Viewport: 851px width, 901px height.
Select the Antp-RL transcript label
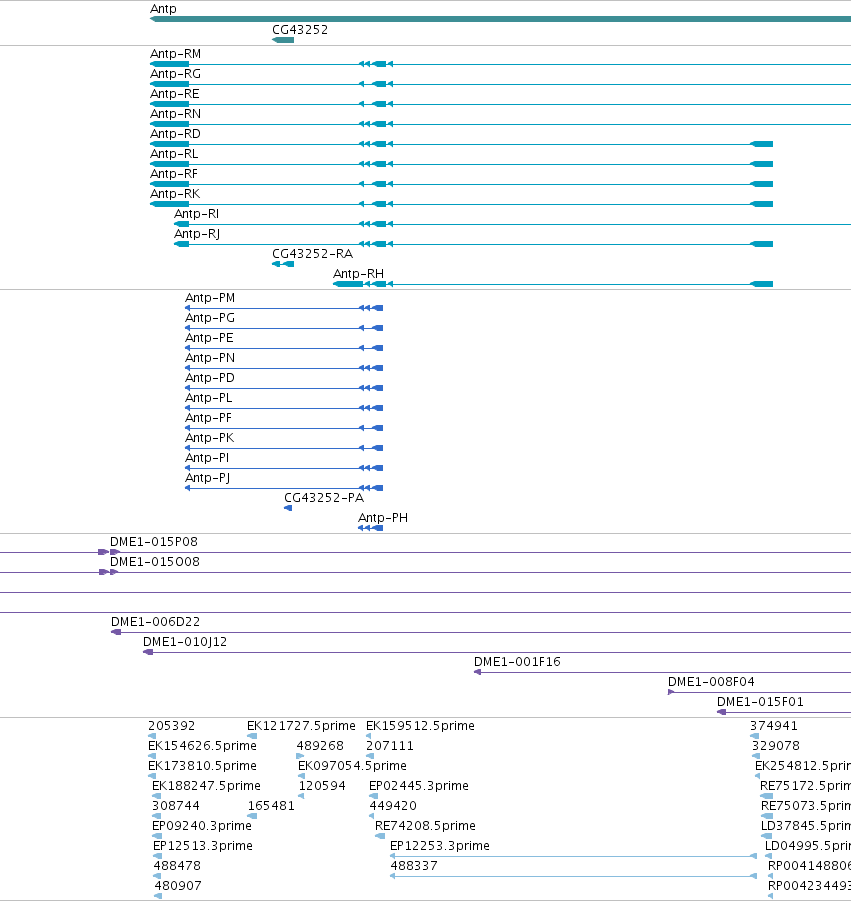[x=174, y=154]
